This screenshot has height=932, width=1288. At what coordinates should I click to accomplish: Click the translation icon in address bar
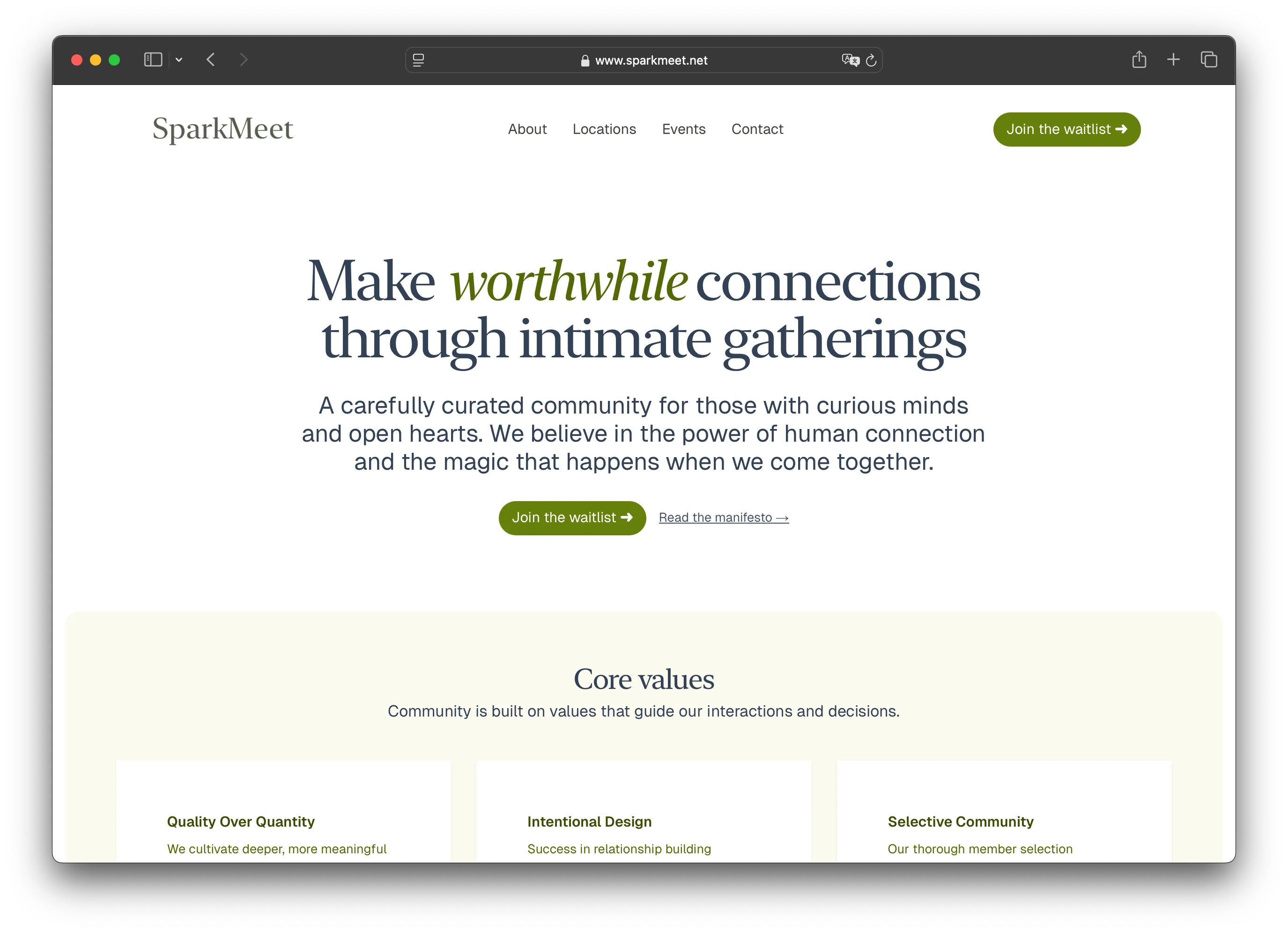point(851,60)
